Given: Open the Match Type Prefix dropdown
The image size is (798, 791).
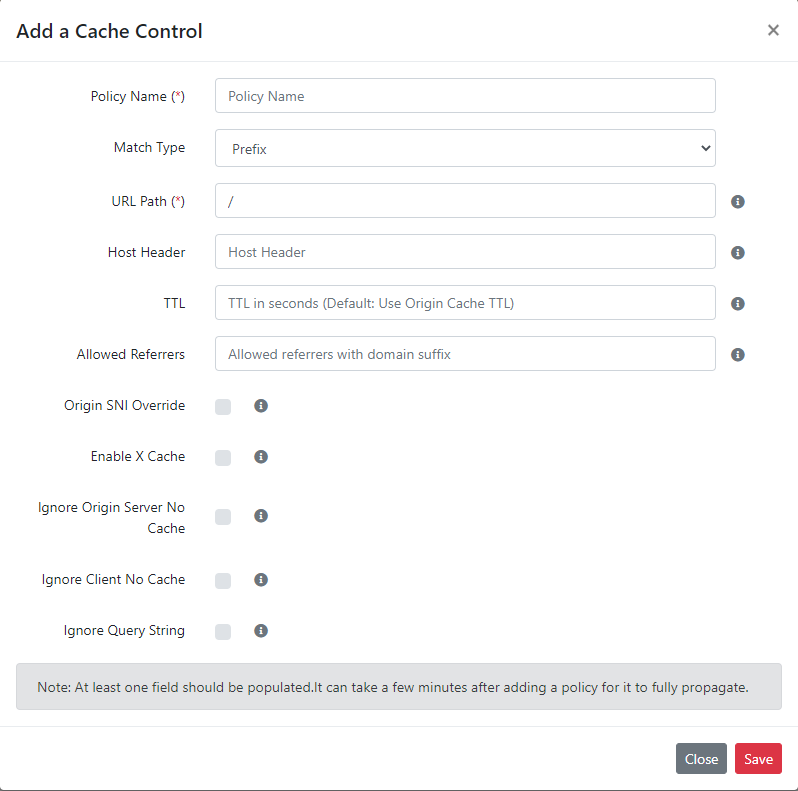Looking at the screenshot, I should click(x=465, y=148).
